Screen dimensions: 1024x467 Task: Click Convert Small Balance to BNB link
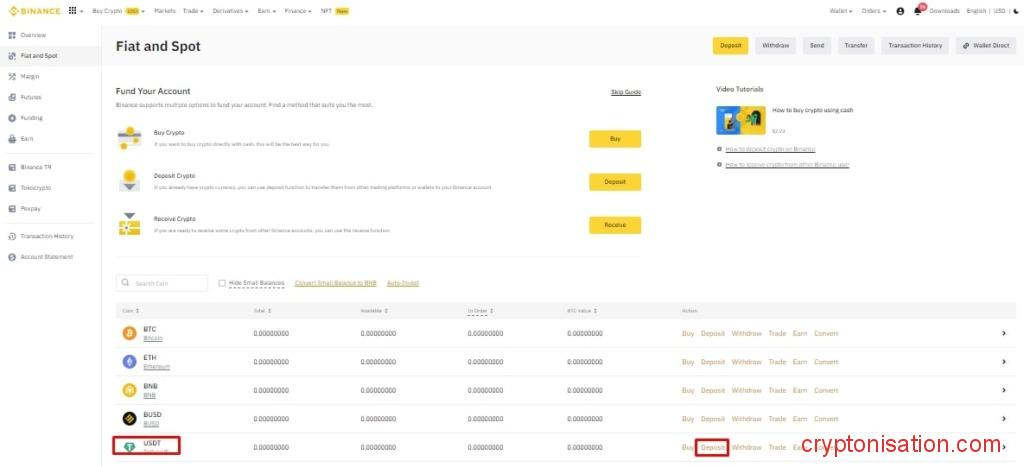pos(335,283)
